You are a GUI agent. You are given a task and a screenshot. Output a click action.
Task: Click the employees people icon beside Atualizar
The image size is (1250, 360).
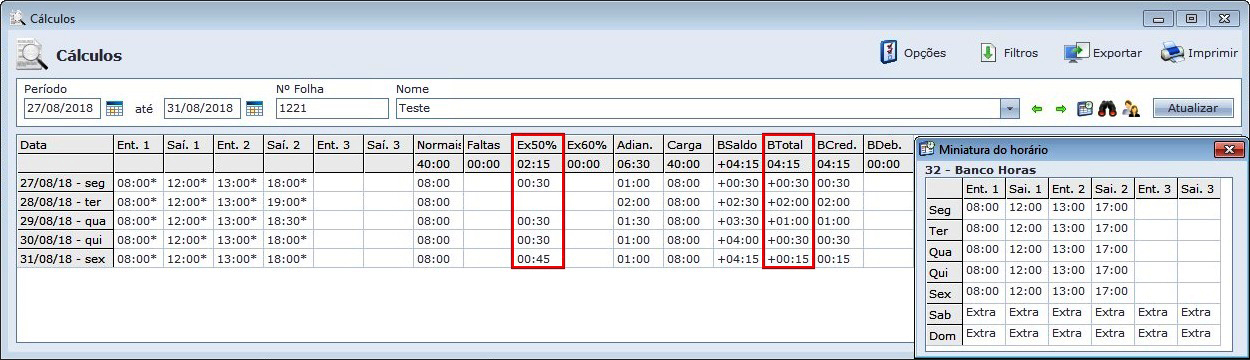point(1131,108)
